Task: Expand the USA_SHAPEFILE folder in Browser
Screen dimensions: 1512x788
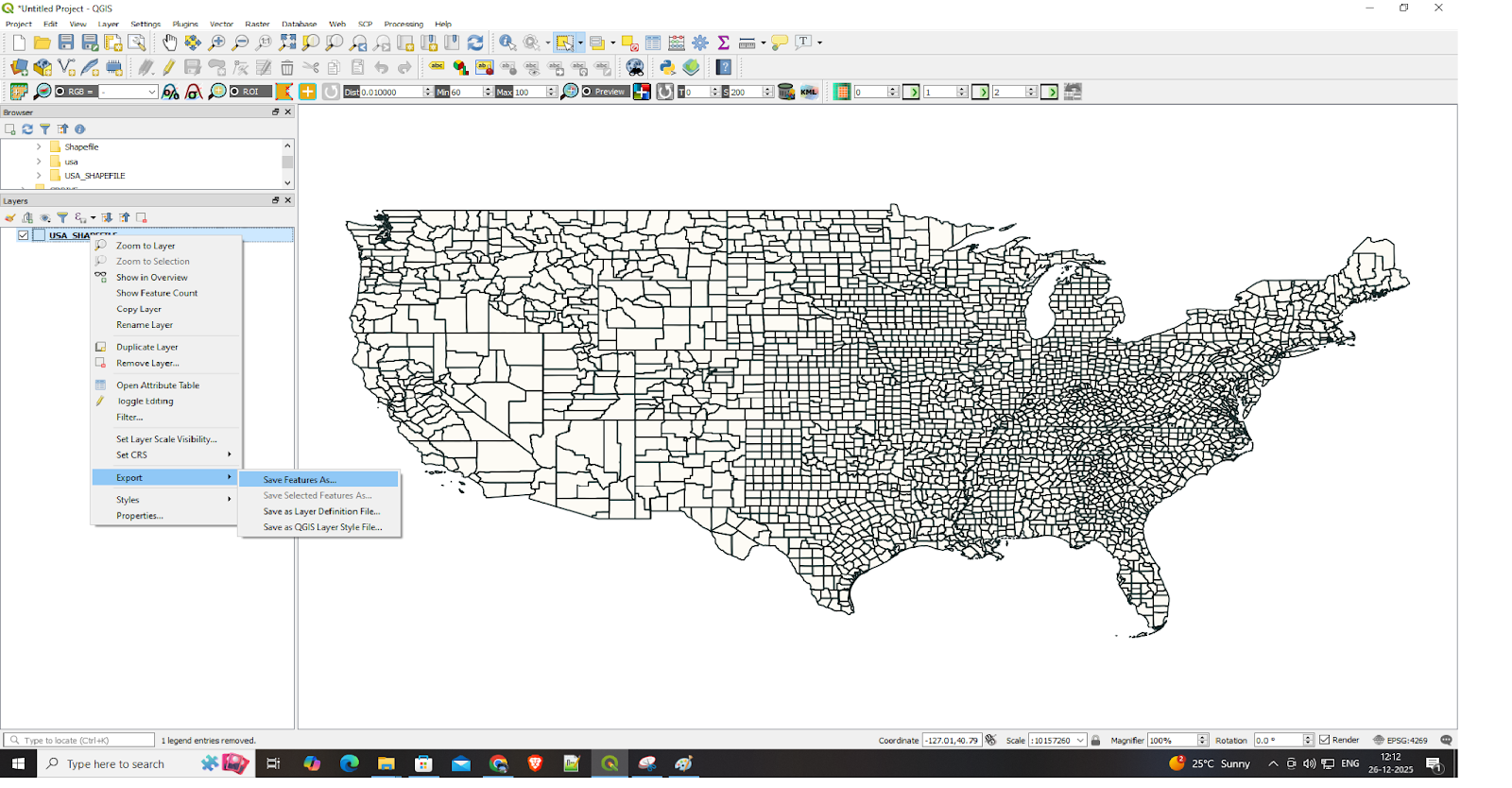Action: (x=39, y=176)
